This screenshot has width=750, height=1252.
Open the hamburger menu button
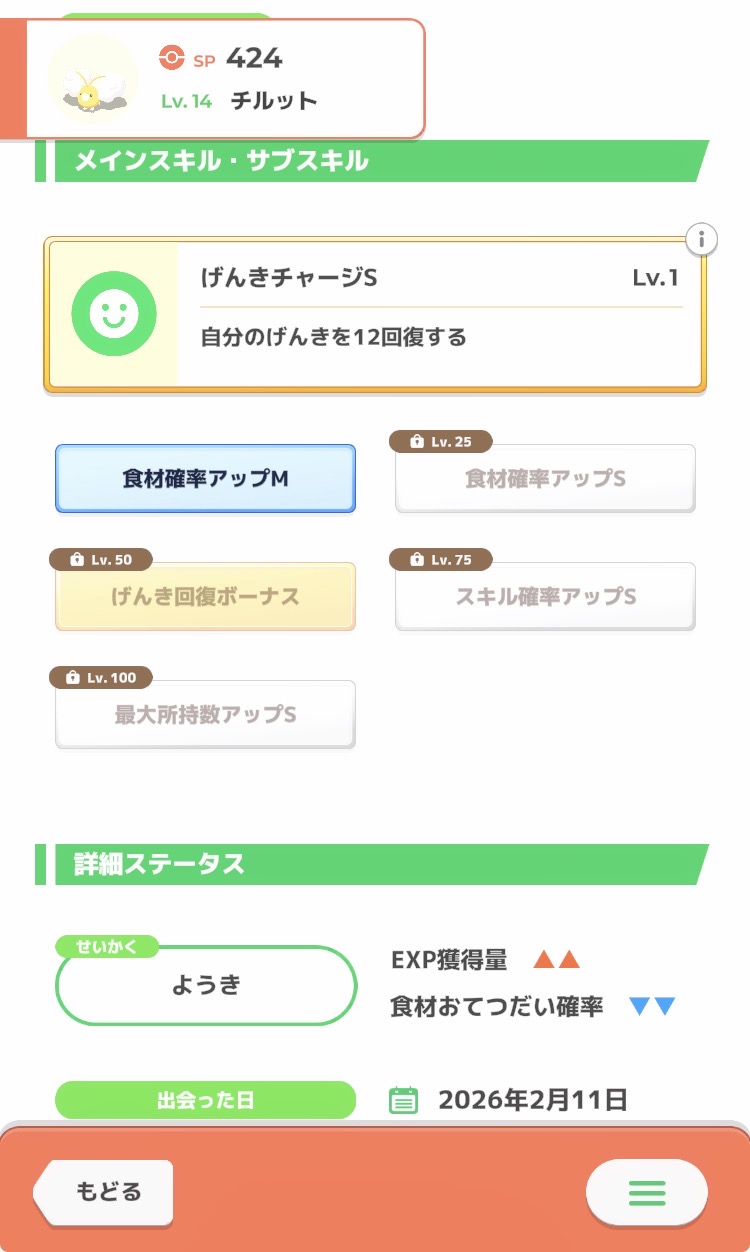(x=646, y=1192)
